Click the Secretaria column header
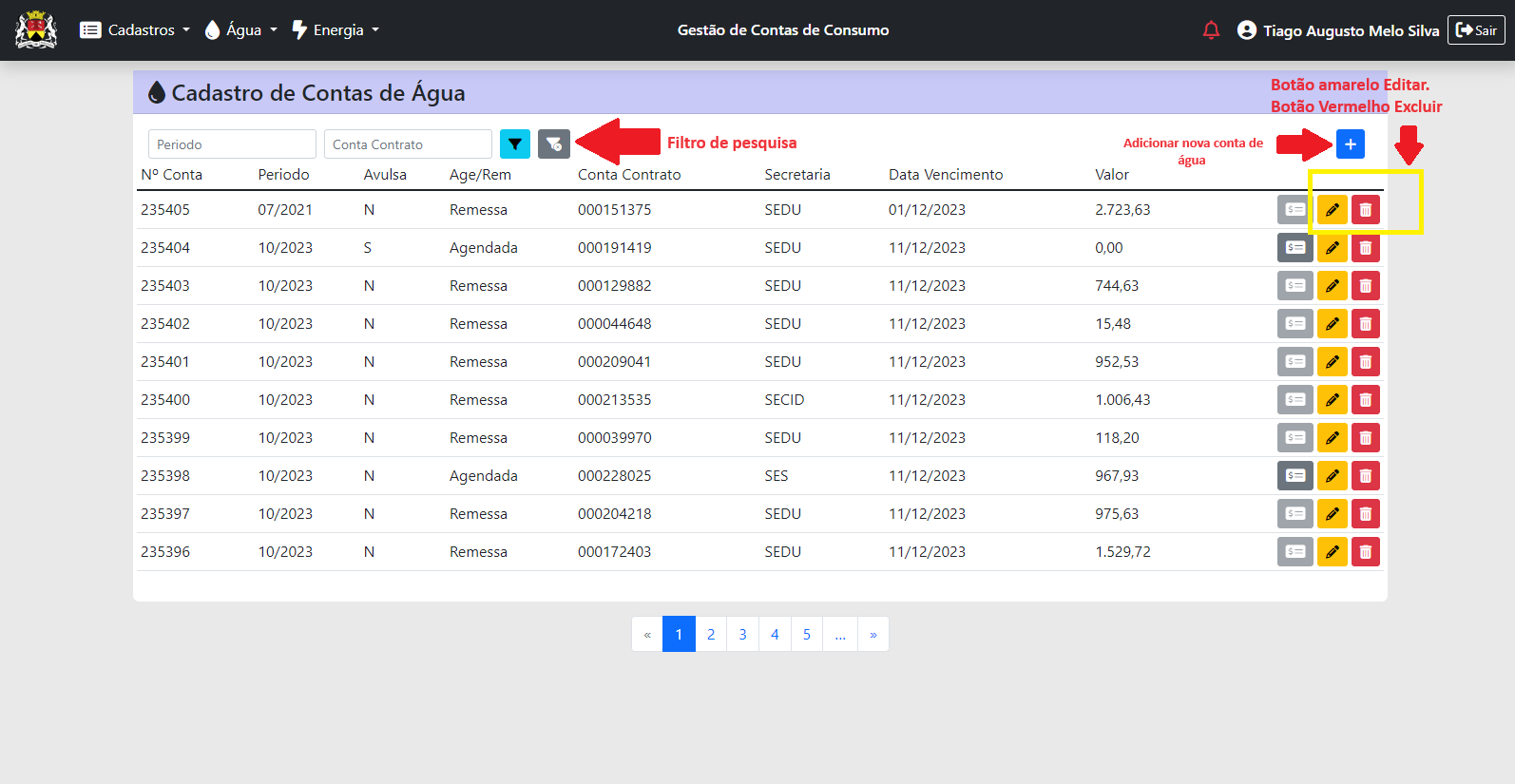This screenshot has width=1515, height=784. coord(797,174)
